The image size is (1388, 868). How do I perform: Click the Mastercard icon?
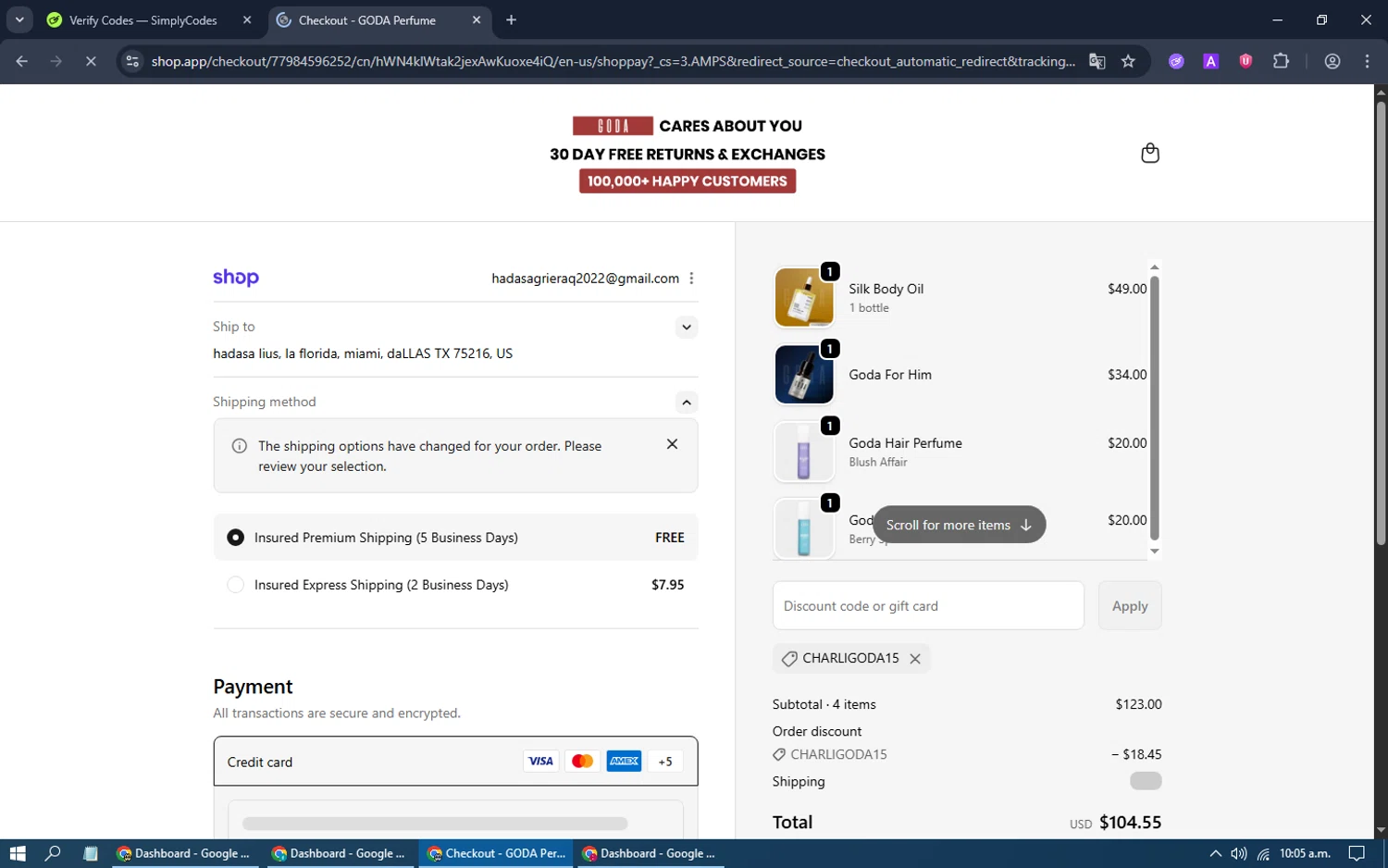[x=582, y=762]
